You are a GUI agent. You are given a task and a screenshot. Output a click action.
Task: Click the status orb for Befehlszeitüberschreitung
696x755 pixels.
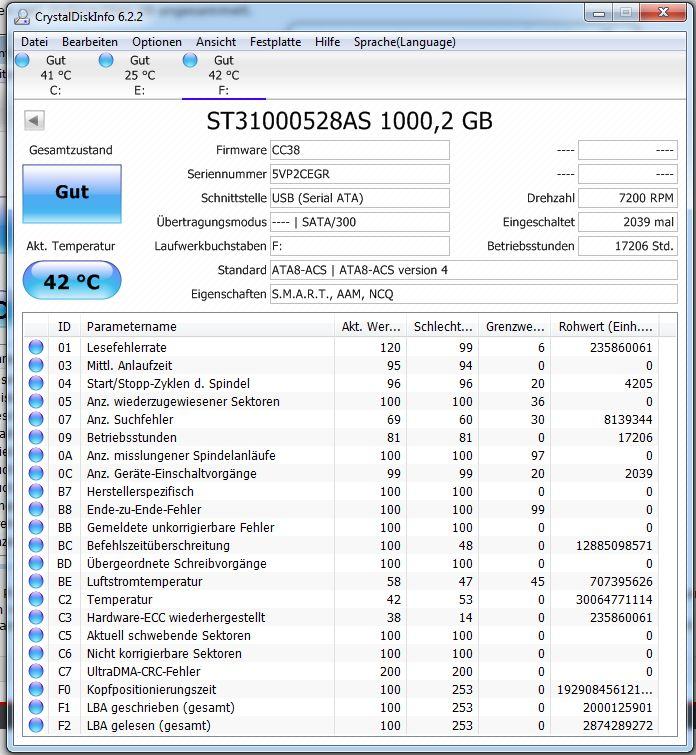pyautogui.click(x=36, y=545)
